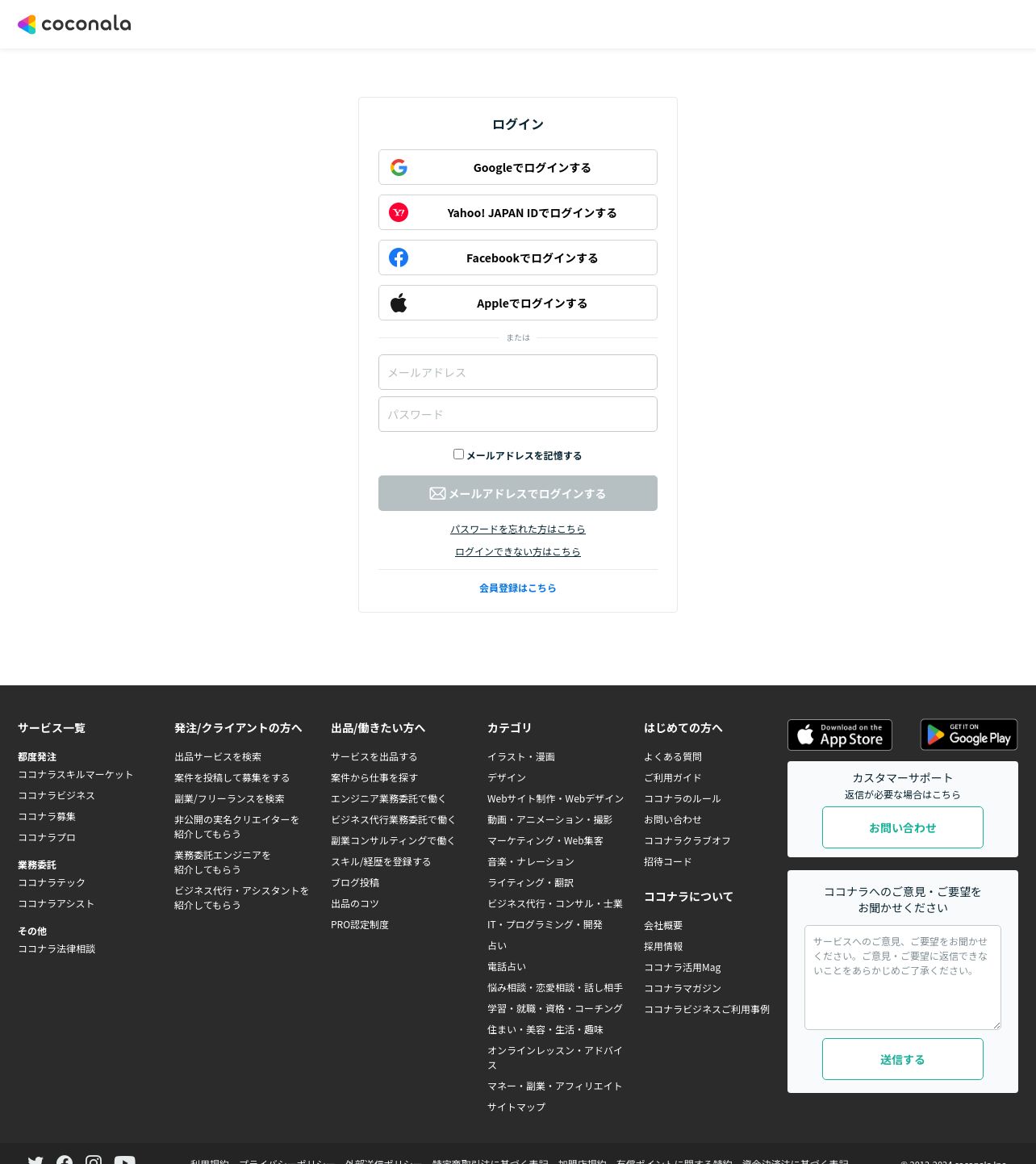Open ココナラクラブオフ link
1036x1164 pixels.
[x=687, y=841]
